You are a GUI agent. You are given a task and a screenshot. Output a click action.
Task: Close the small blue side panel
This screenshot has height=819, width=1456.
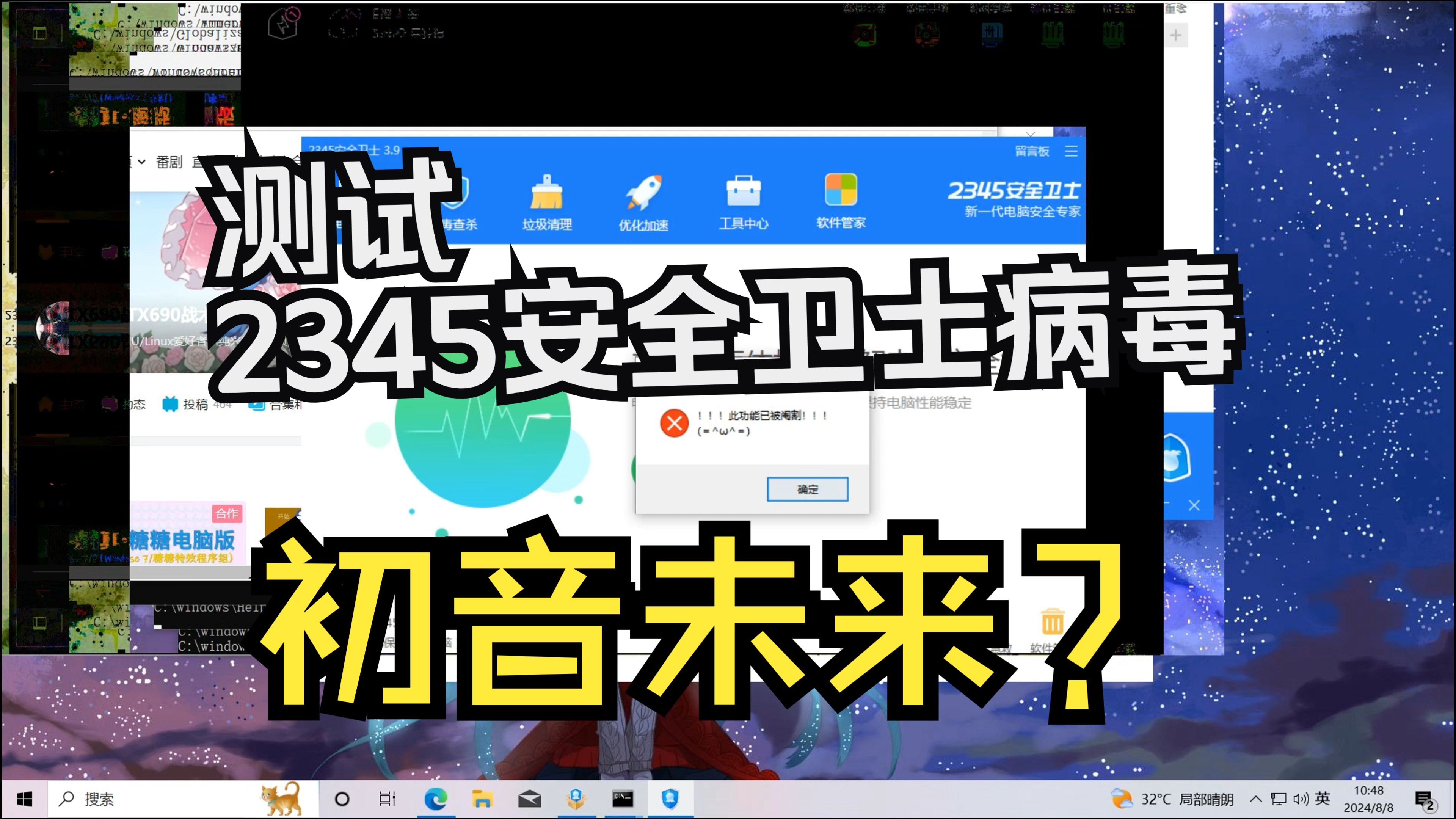pos(1194,505)
